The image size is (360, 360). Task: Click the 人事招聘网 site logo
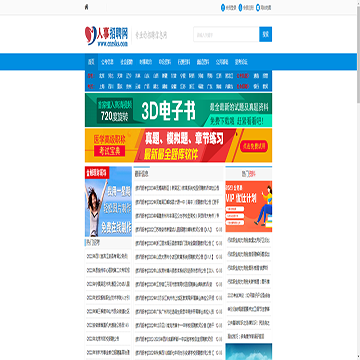click(x=107, y=35)
